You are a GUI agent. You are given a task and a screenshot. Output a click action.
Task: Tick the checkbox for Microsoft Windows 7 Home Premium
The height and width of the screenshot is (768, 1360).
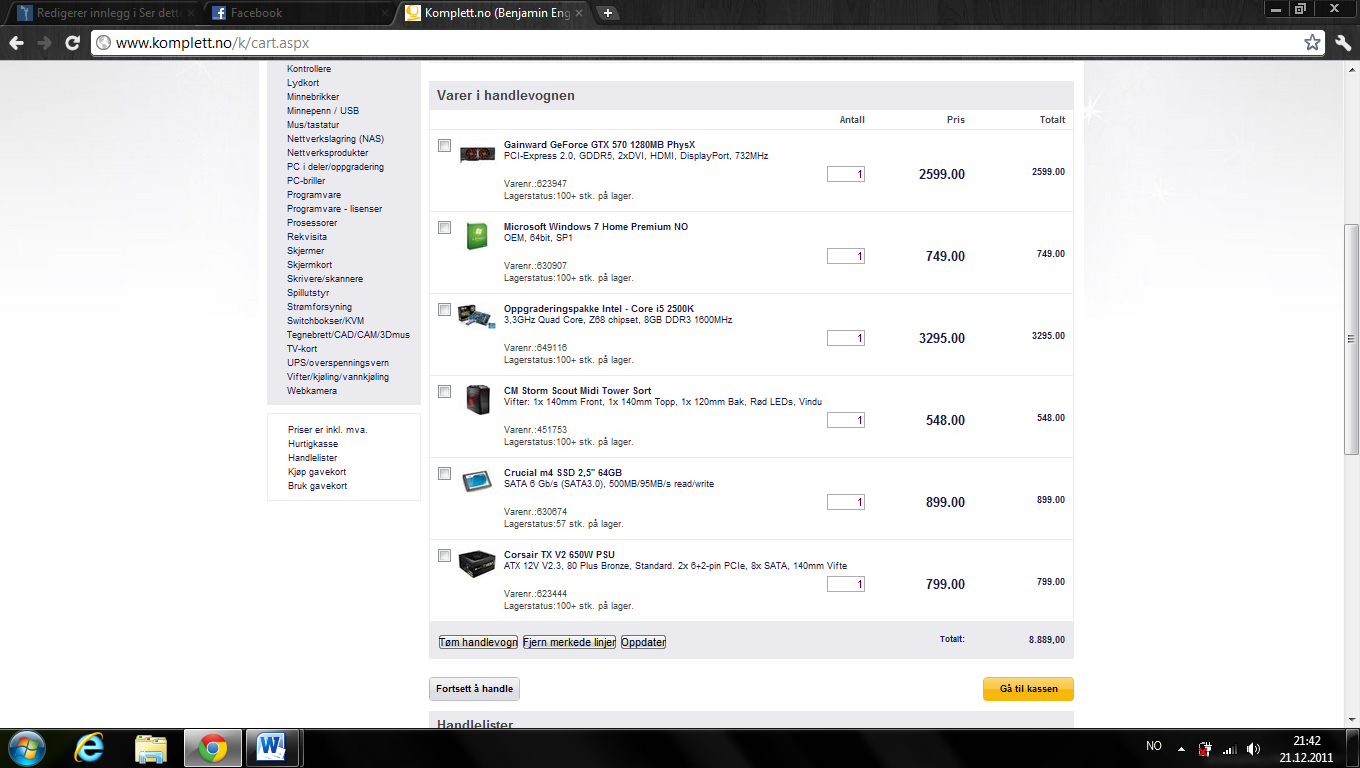point(445,228)
